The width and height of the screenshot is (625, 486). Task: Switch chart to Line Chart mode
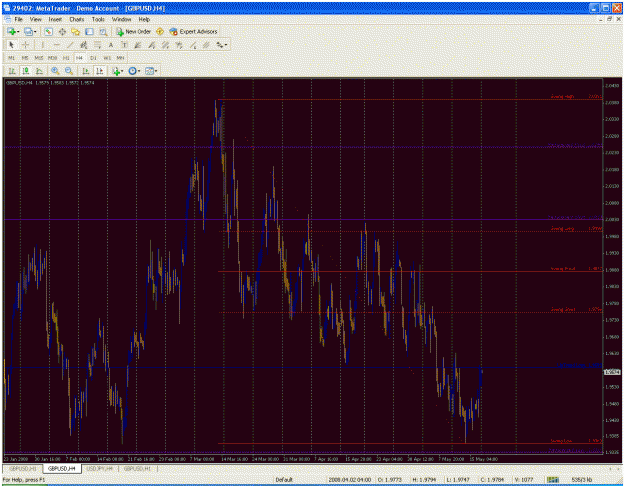point(39,71)
